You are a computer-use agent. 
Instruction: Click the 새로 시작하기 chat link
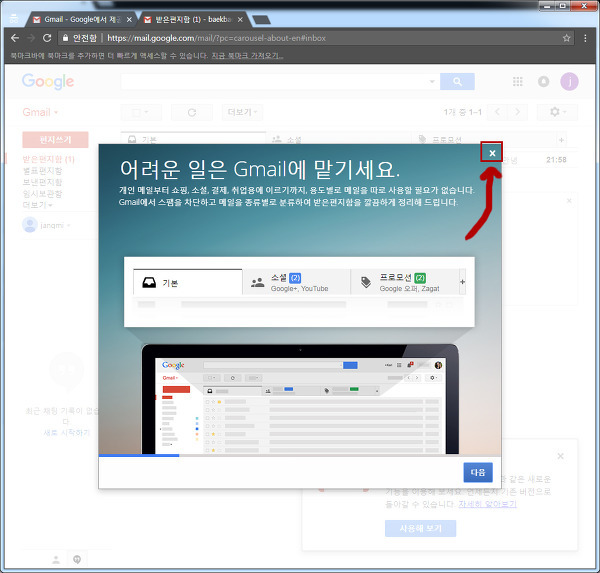coord(66,433)
